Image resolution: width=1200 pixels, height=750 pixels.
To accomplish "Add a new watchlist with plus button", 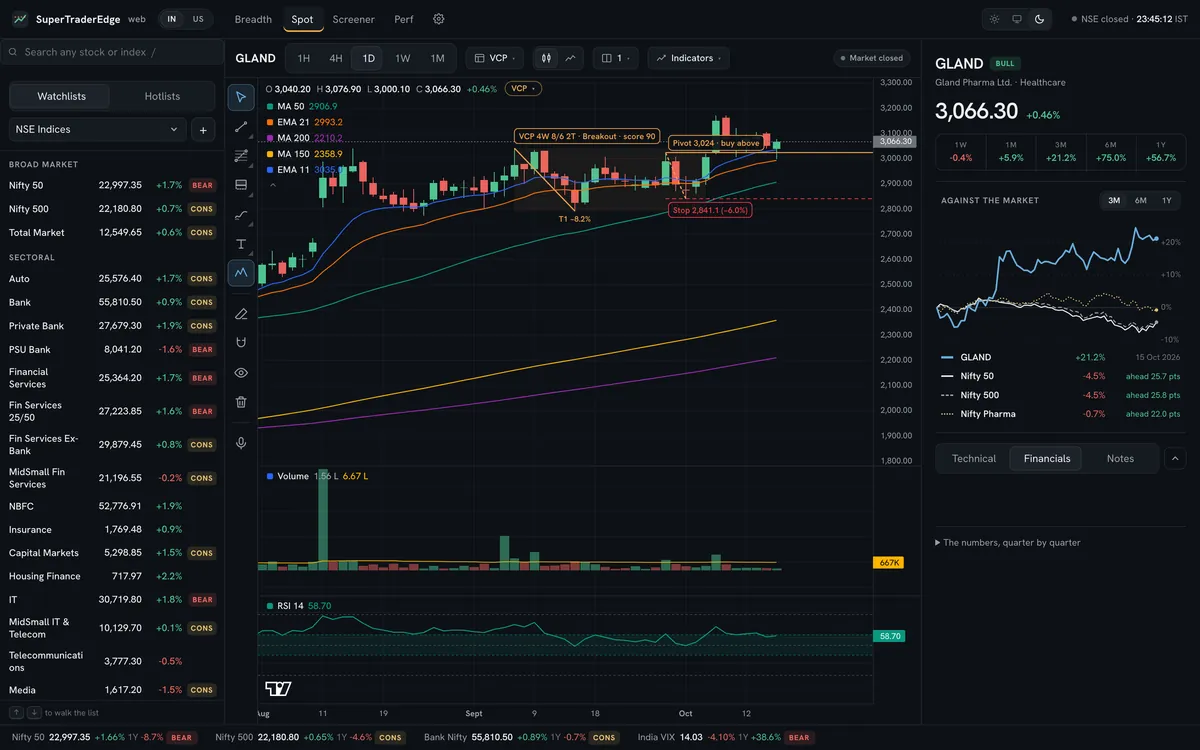I will pos(202,129).
